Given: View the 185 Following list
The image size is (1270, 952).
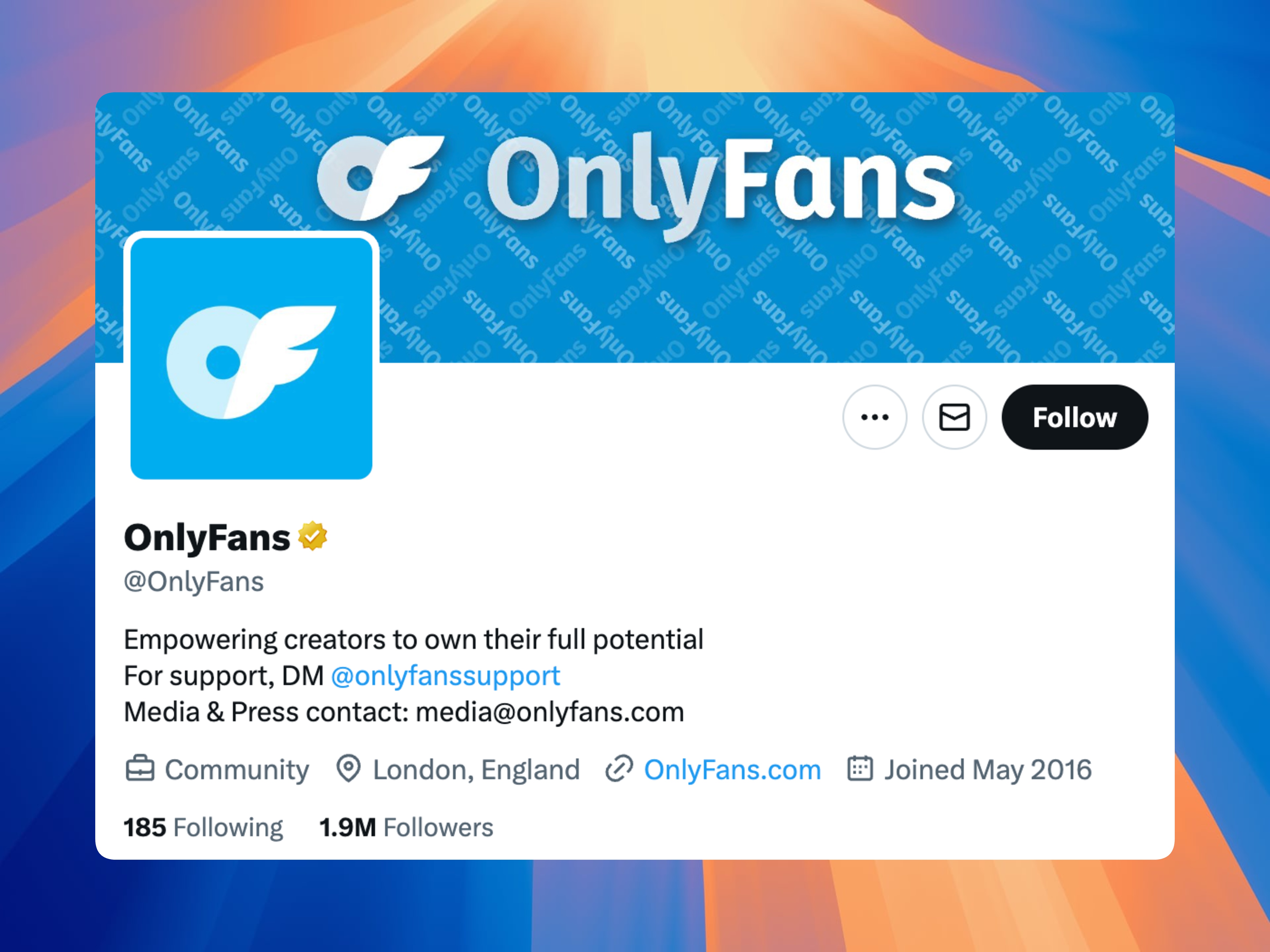Looking at the screenshot, I should pyautogui.click(x=203, y=827).
